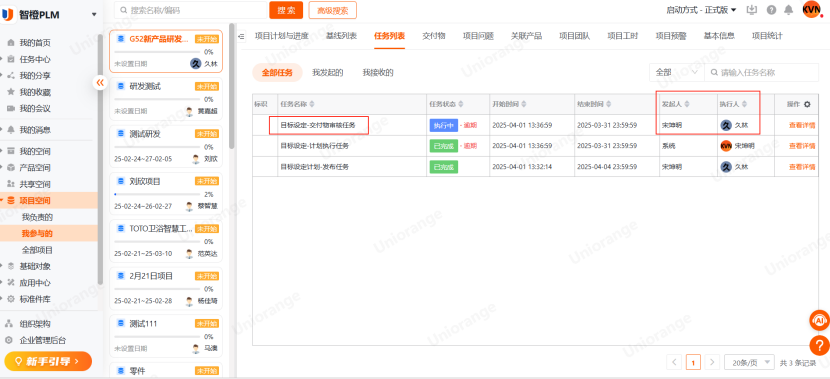Expand 基础对象 in the sidebar
830x379 pixels.
(x=2, y=266)
